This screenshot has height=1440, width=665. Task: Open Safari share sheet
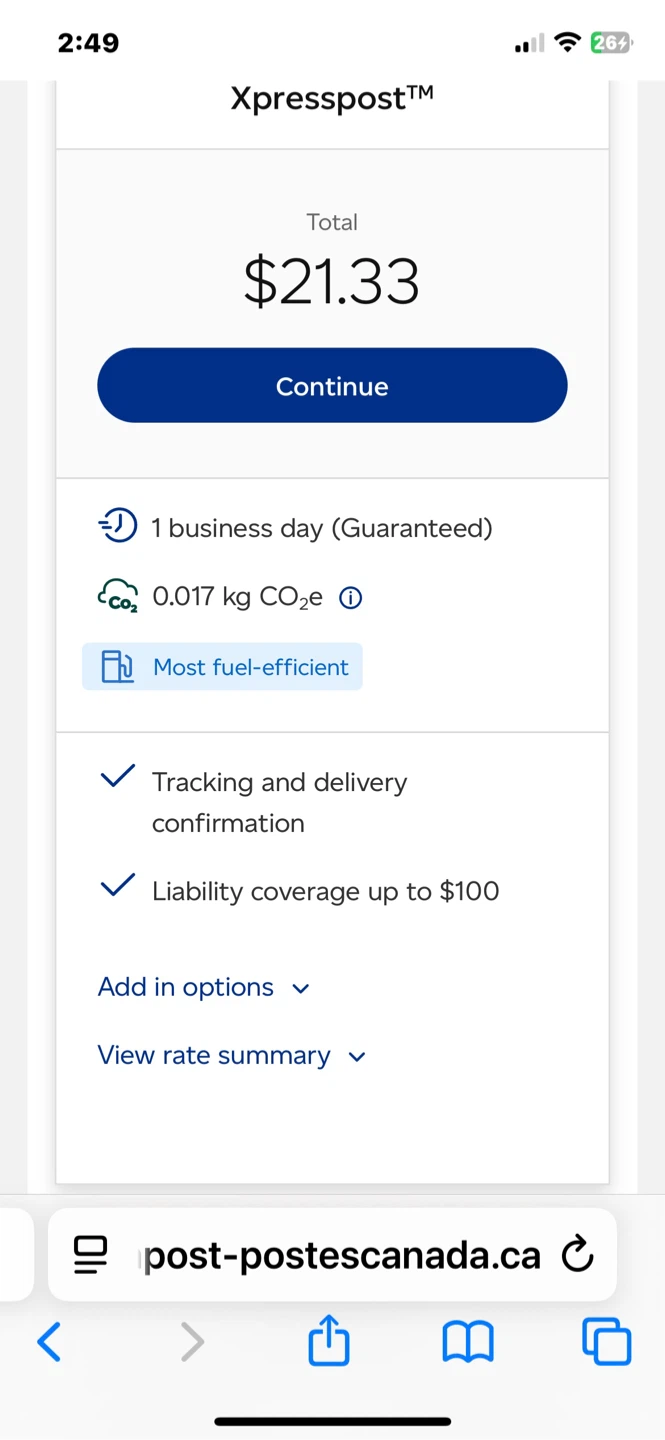[x=329, y=1341]
